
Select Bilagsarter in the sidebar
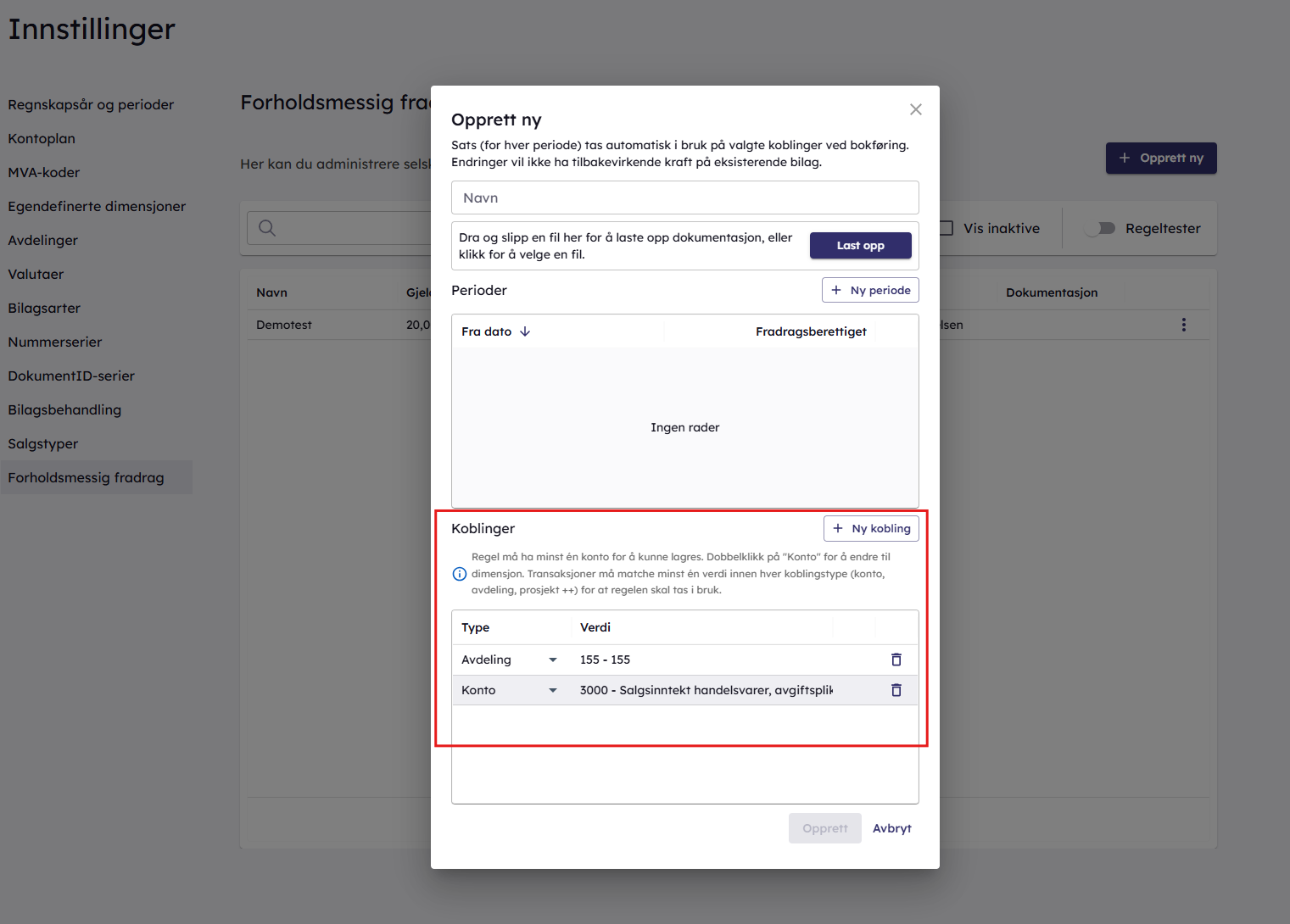click(44, 308)
